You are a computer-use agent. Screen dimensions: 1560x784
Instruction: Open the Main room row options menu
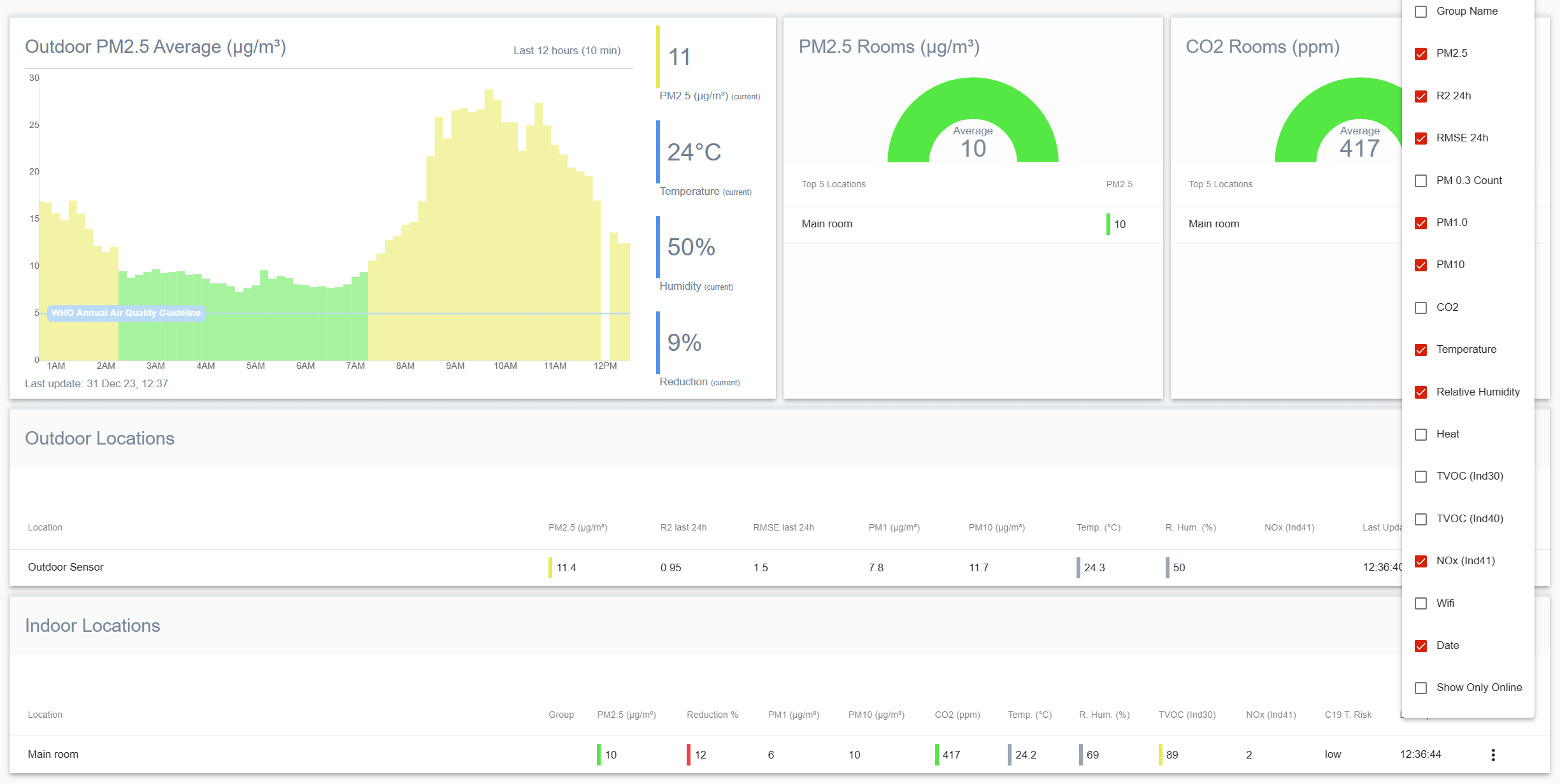coord(1492,754)
